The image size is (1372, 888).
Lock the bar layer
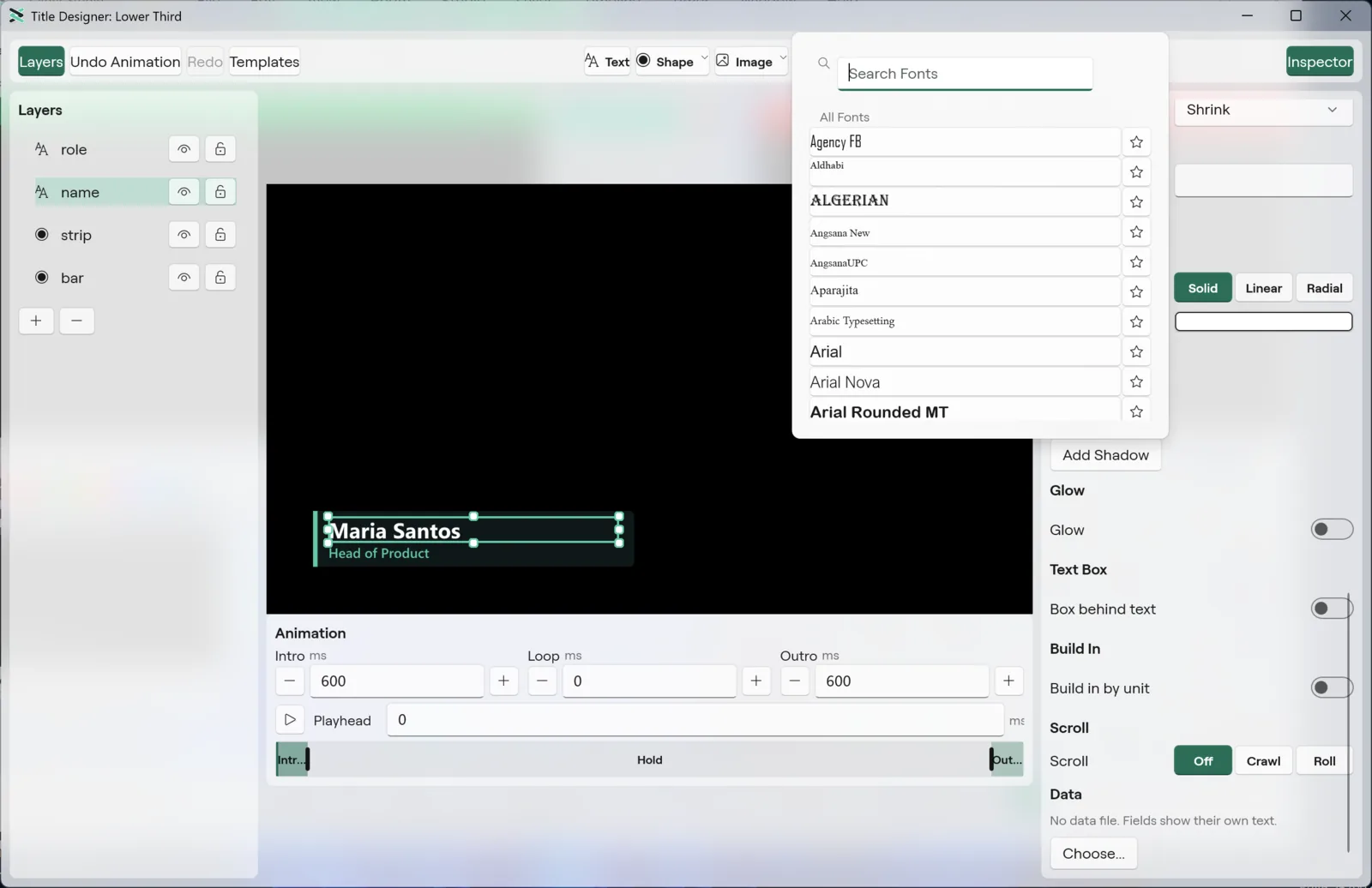pos(220,278)
